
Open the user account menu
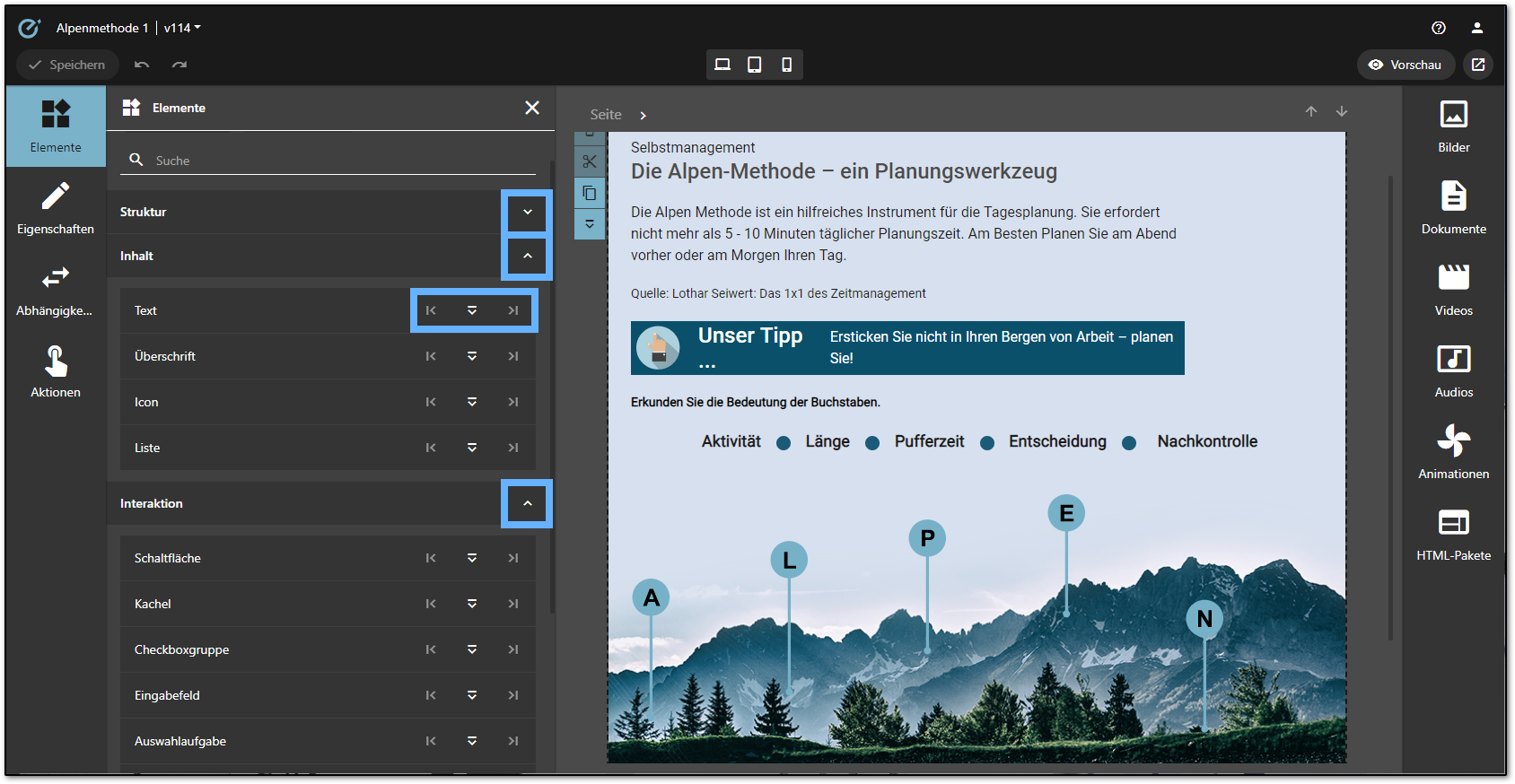coord(1477,28)
